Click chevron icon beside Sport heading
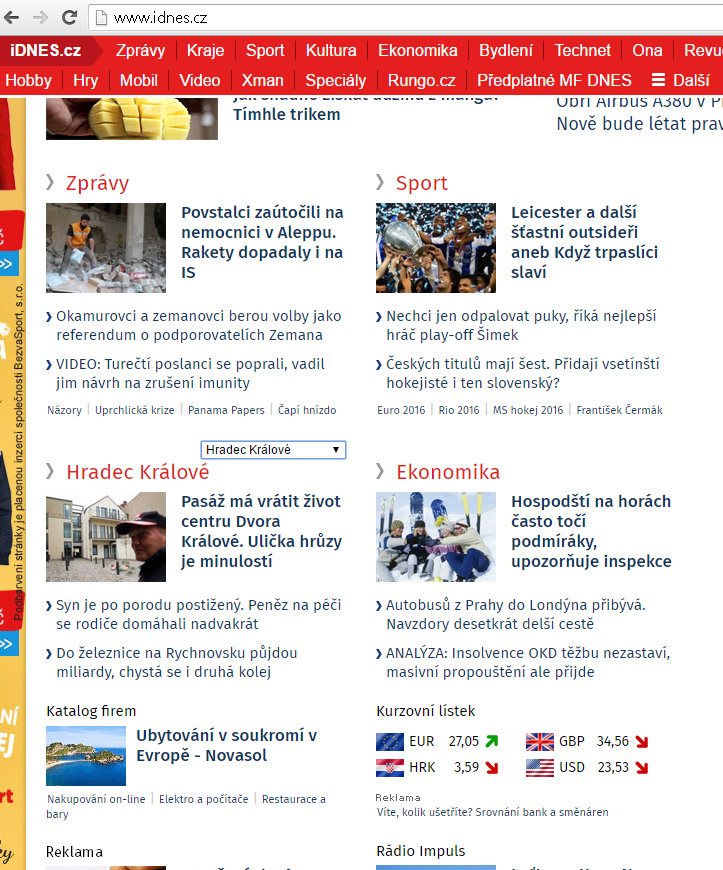Viewport: 723px width, 870px height. 380,182
